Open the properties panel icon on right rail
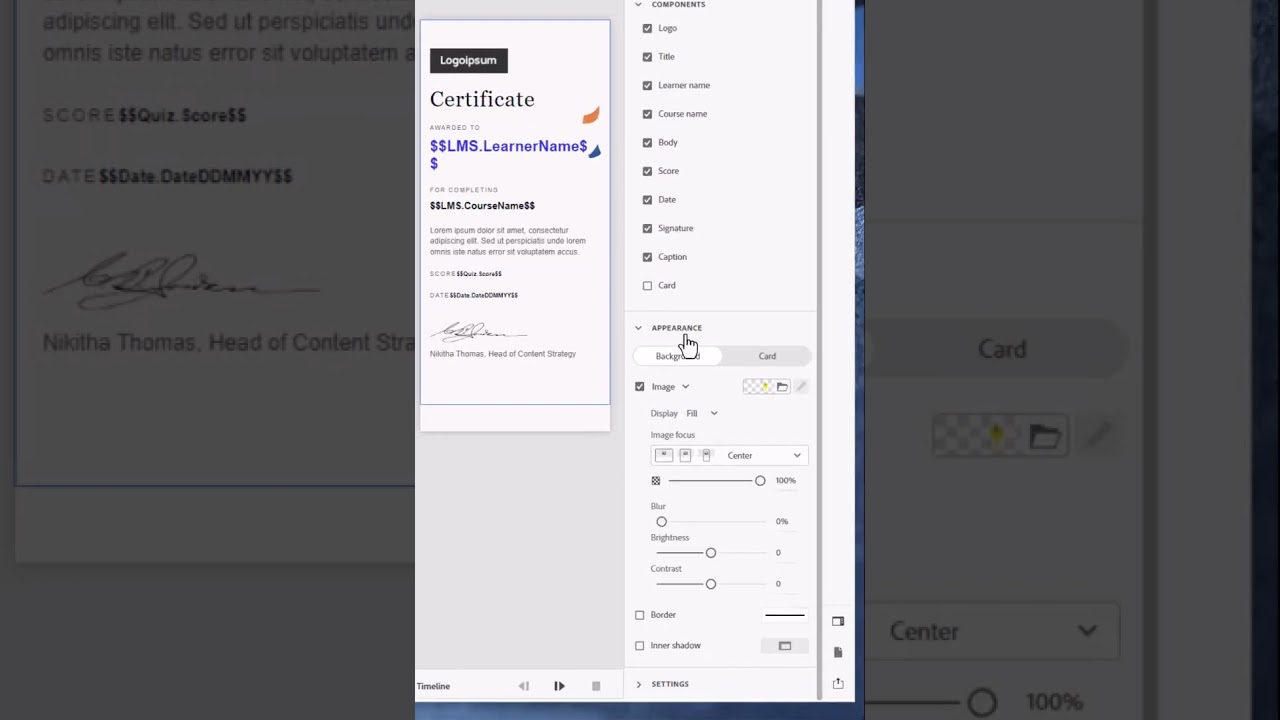1280x720 pixels. 838,621
